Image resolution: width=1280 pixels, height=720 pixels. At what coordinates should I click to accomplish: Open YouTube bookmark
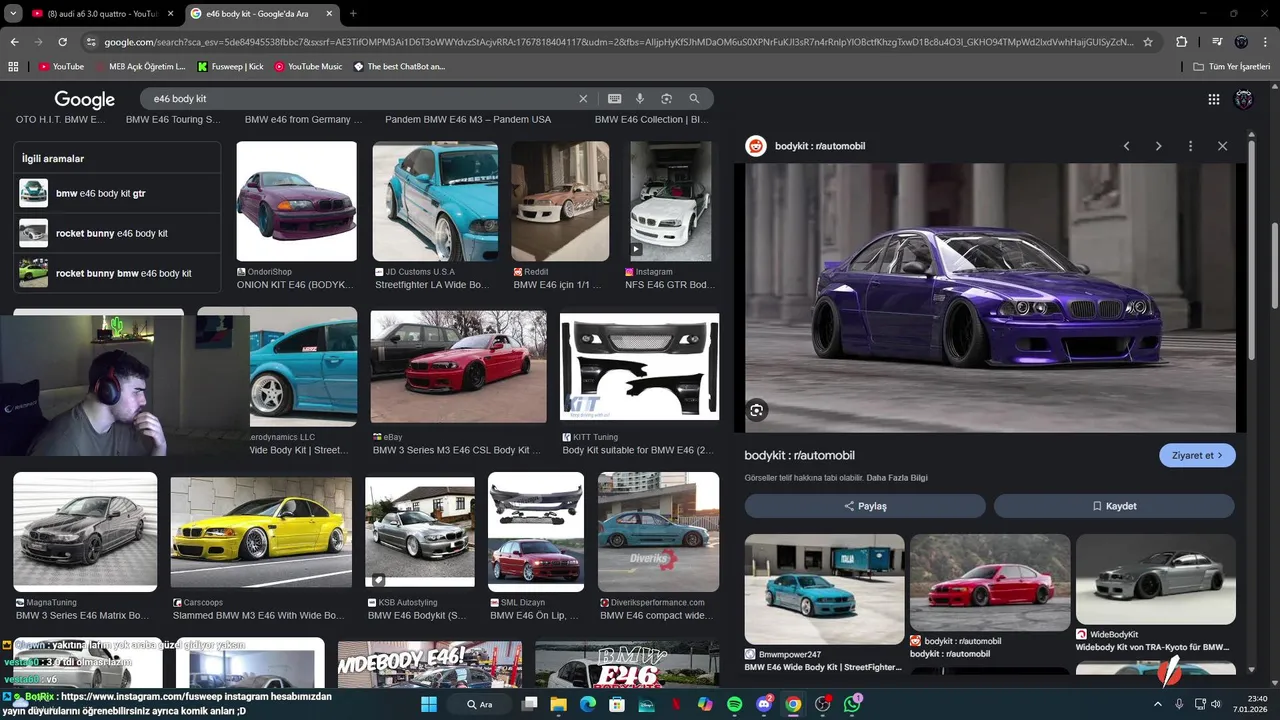61,66
